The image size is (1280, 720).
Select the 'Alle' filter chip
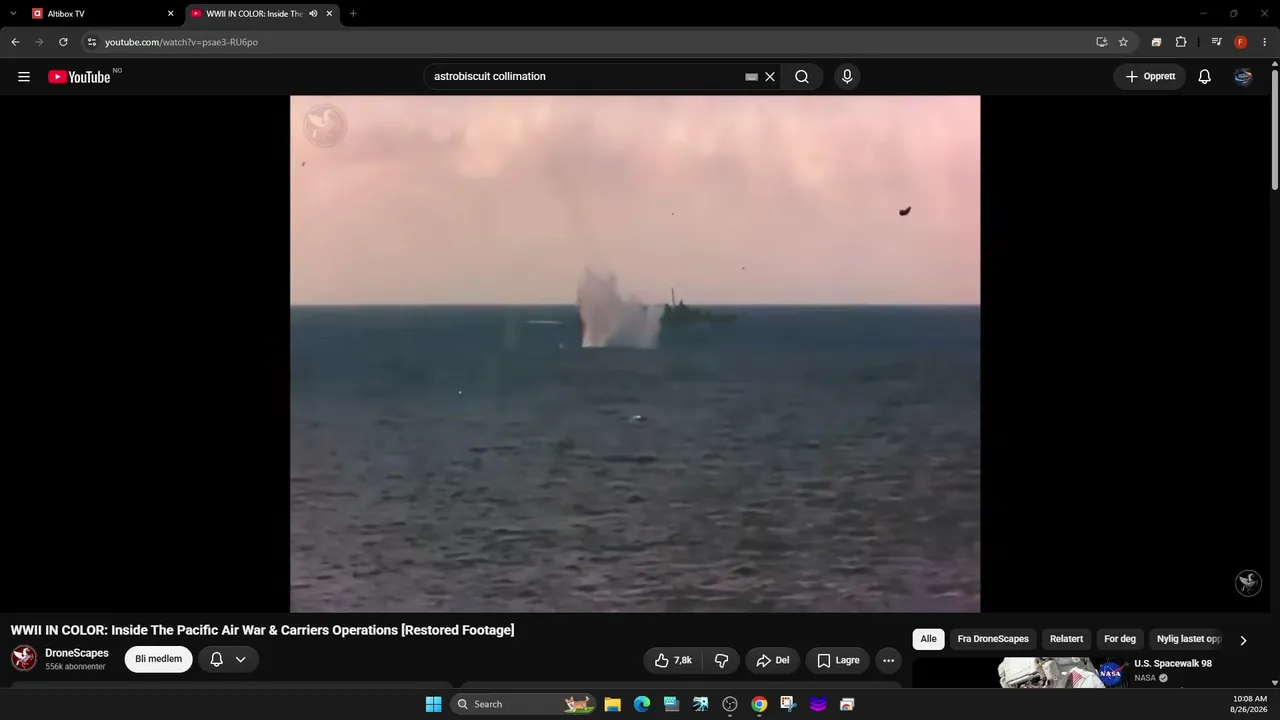(929, 639)
